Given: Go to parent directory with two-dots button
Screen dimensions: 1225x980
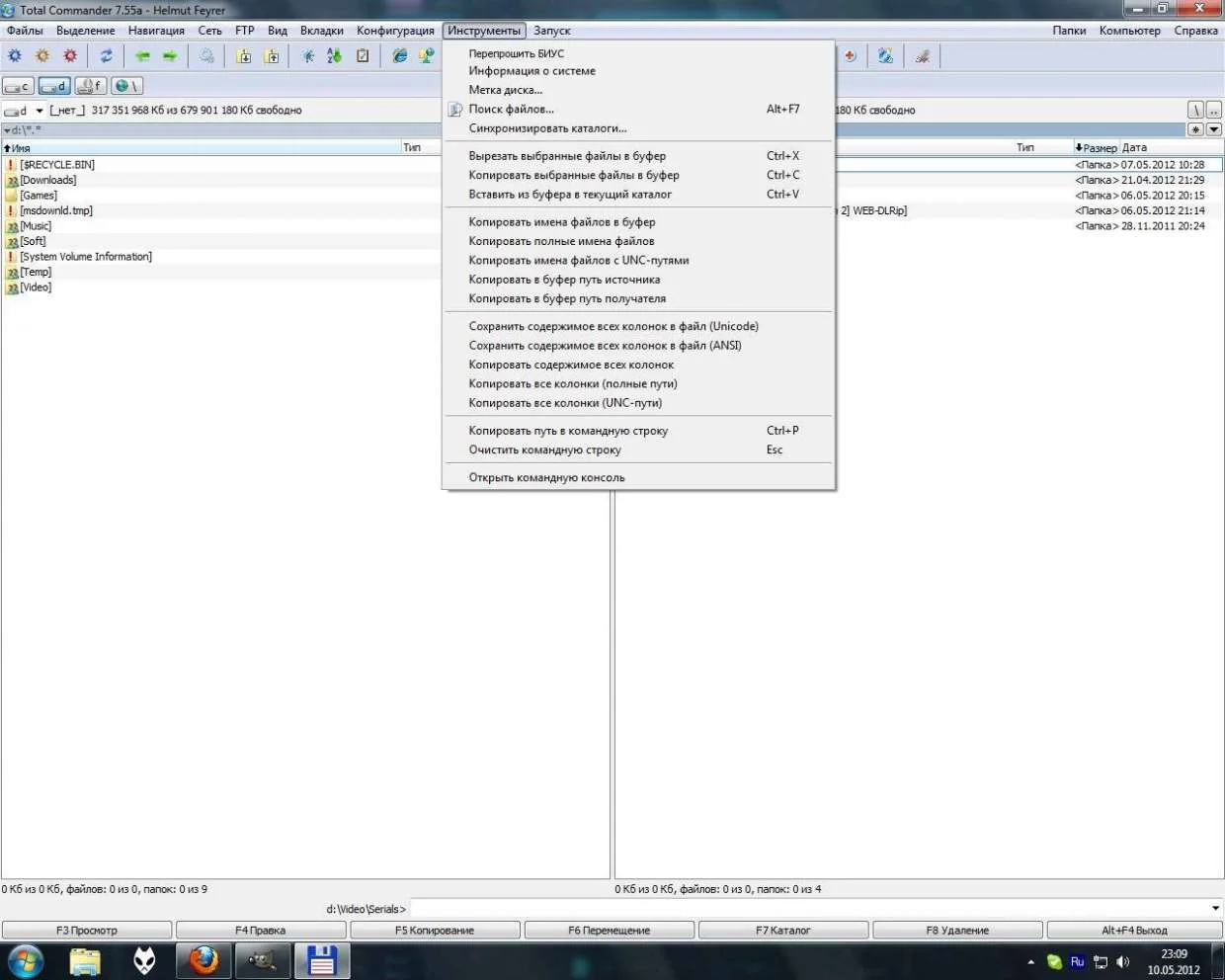Looking at the screenshot, I should [x=1214, y=111].
